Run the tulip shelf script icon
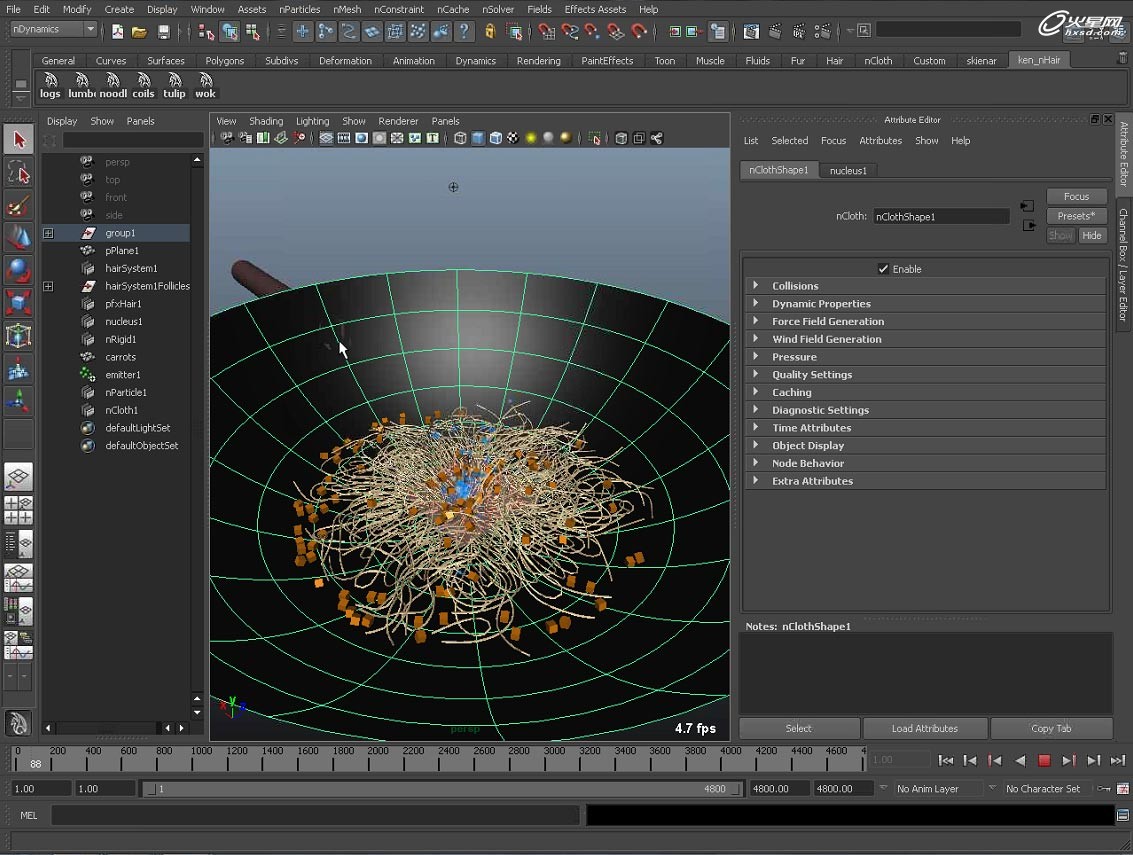The width and height of the screenshot is (1133, 855). pos(174,85)
